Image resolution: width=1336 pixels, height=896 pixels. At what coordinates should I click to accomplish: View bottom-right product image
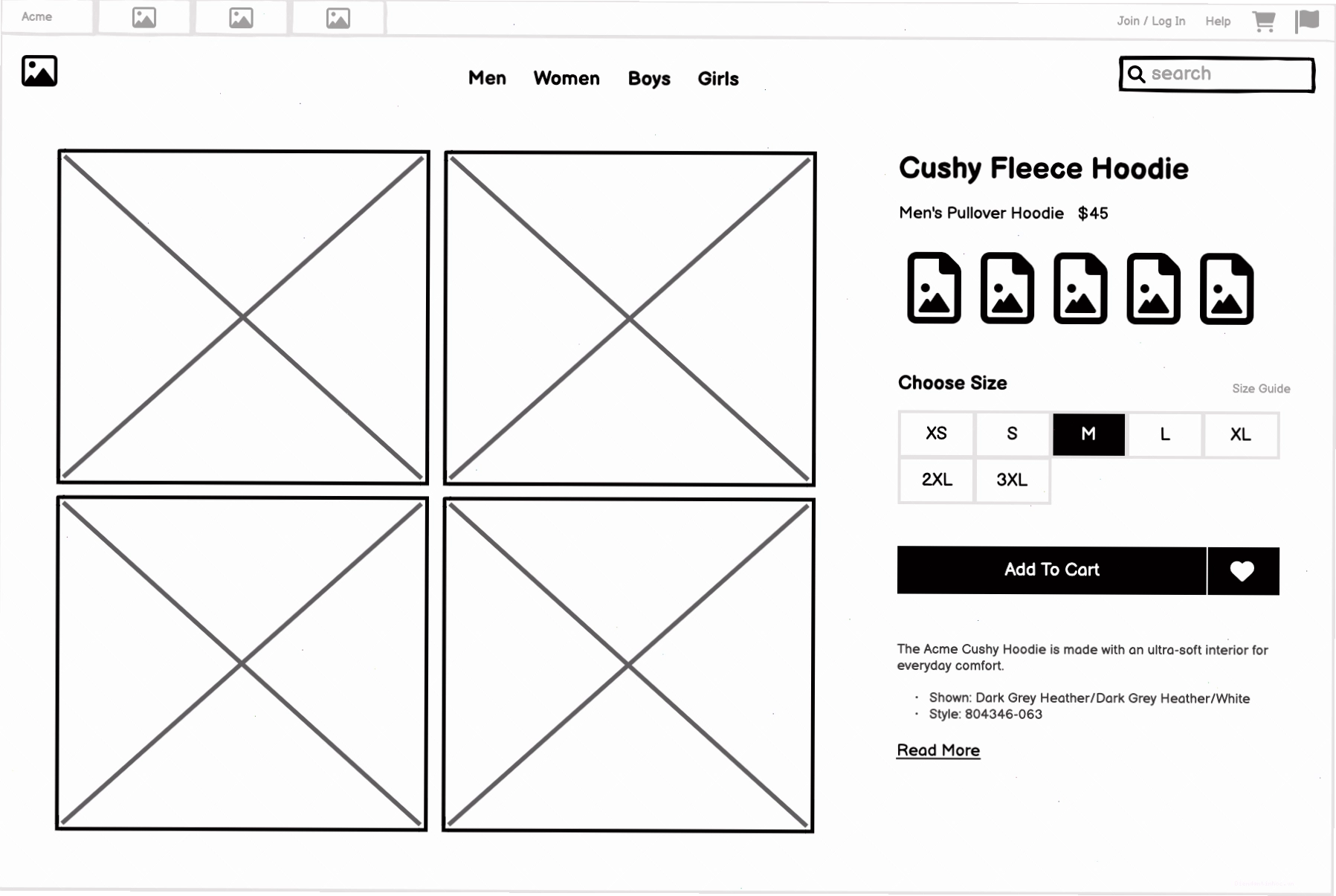628,665
